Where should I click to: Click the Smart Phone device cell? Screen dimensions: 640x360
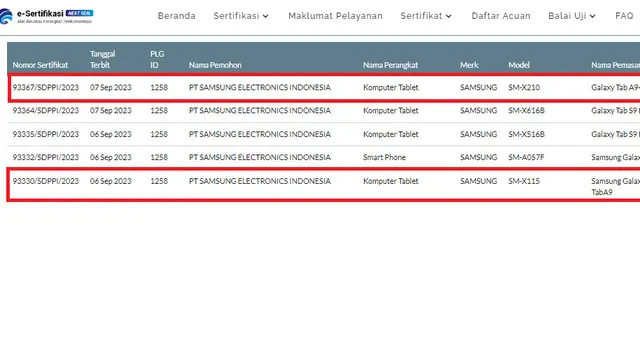tap(384, 157)
